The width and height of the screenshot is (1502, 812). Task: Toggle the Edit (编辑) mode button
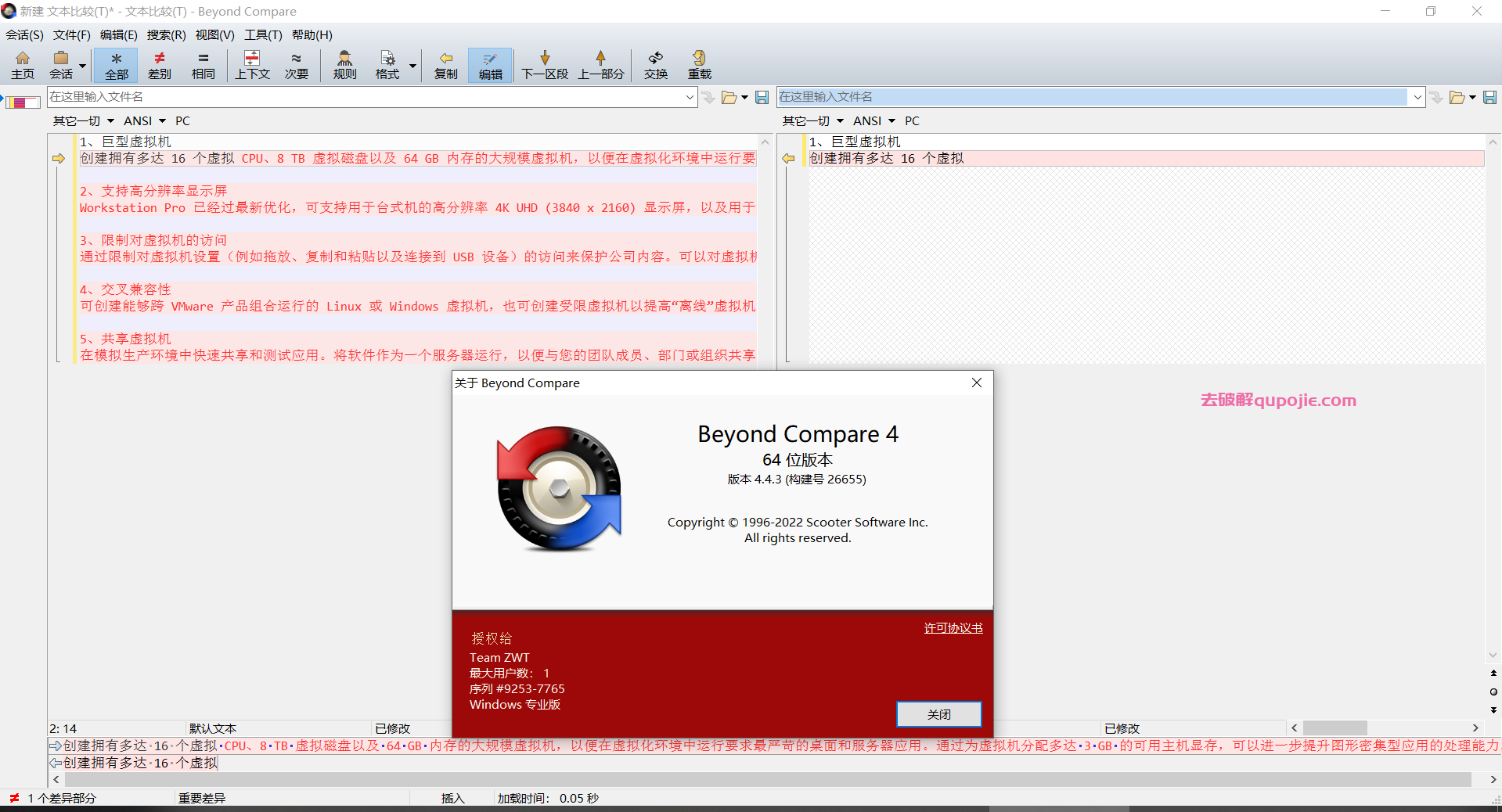pyautogui.click(x=491, y=65)
